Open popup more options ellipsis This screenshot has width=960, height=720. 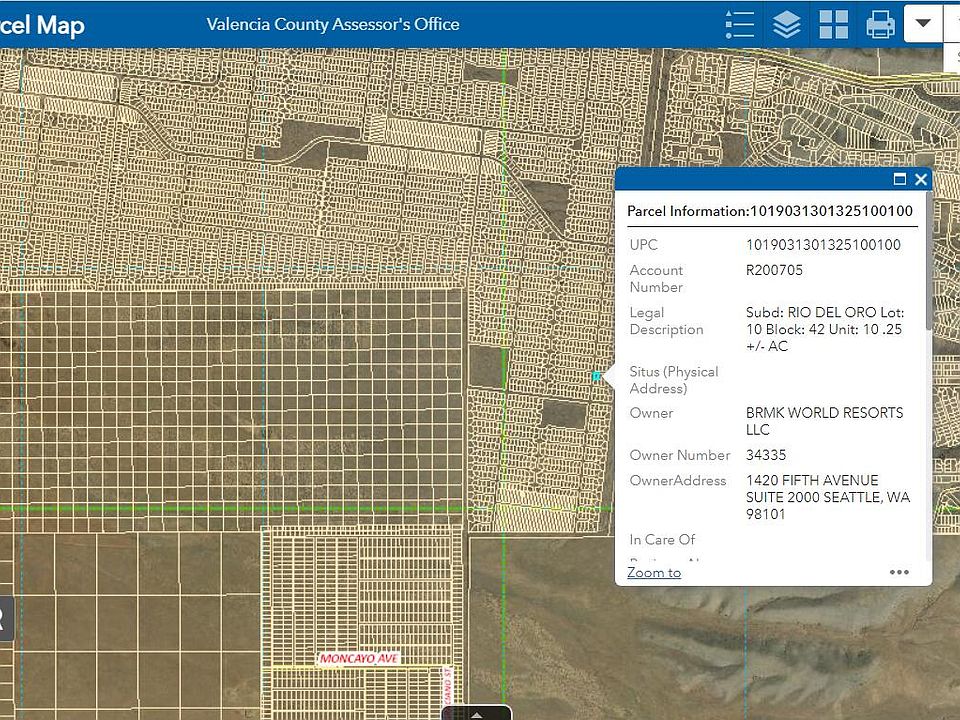point(899,572)
